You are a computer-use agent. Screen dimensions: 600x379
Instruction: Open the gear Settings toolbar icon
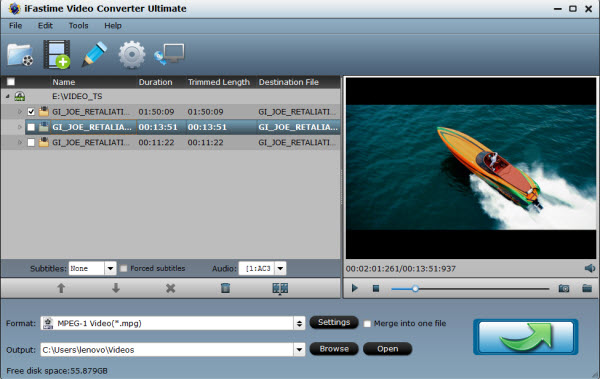(x=132, y=55)
